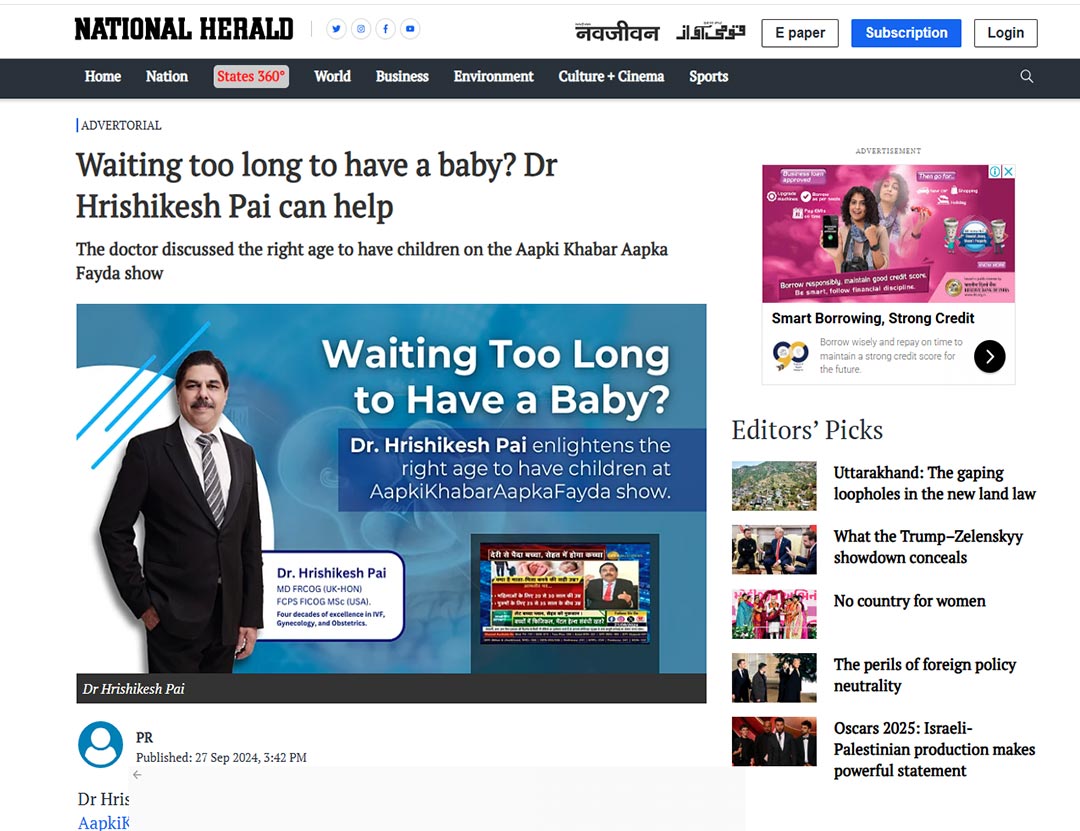Open the E paper button

tap(800, 33)
